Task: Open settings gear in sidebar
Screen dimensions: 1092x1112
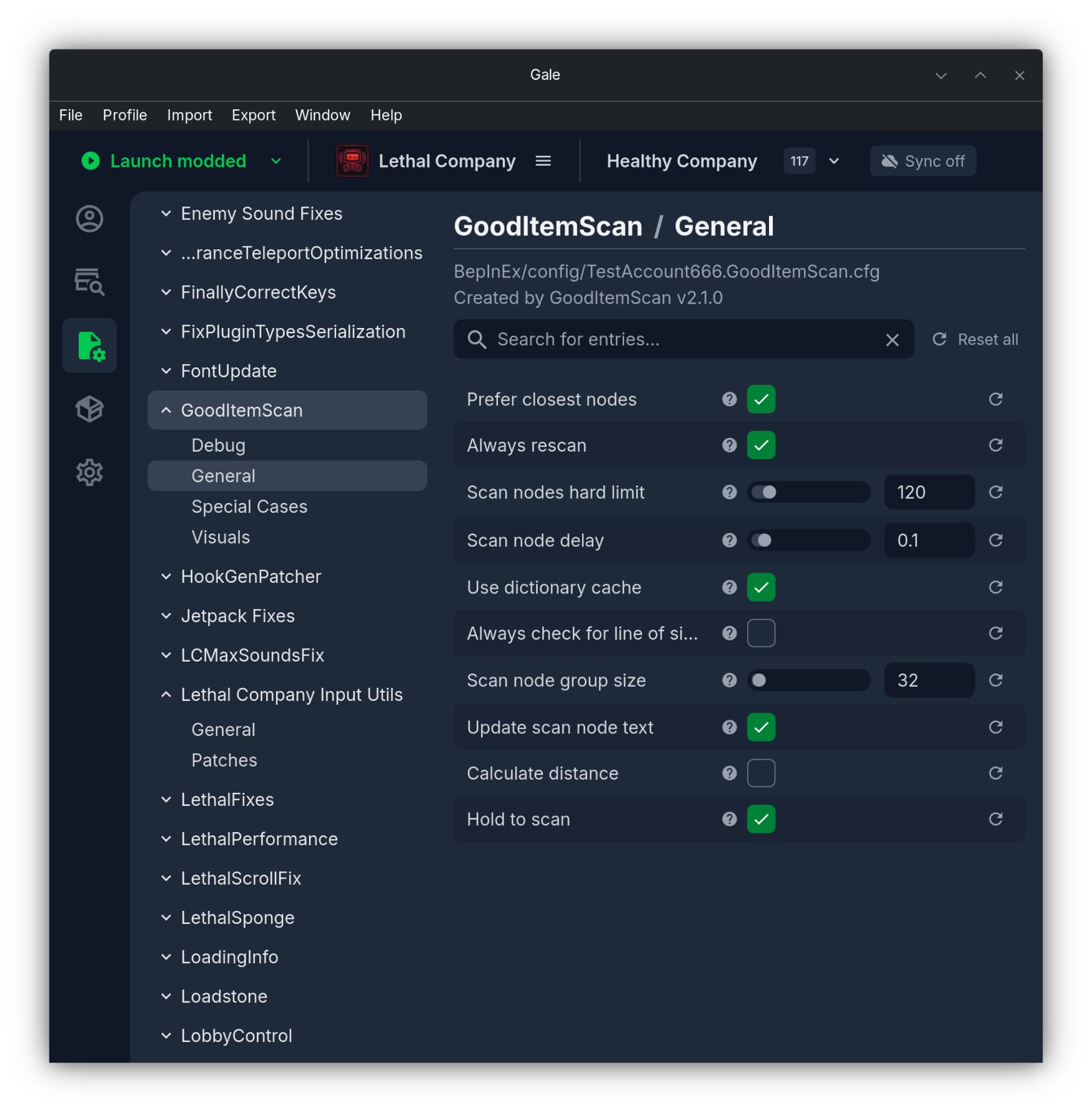Action: [x=89, y=472]
